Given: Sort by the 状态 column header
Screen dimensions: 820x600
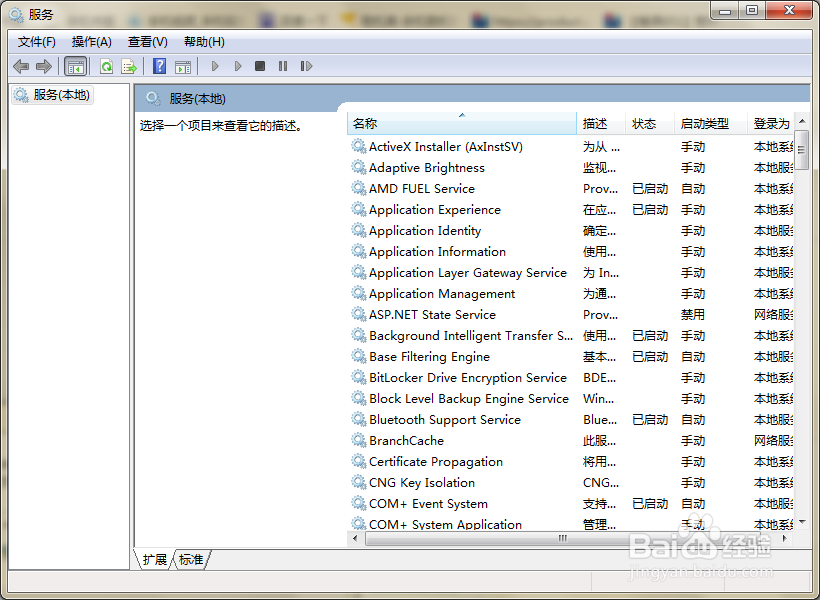Looking at the screenshot, I should (650, 124).
